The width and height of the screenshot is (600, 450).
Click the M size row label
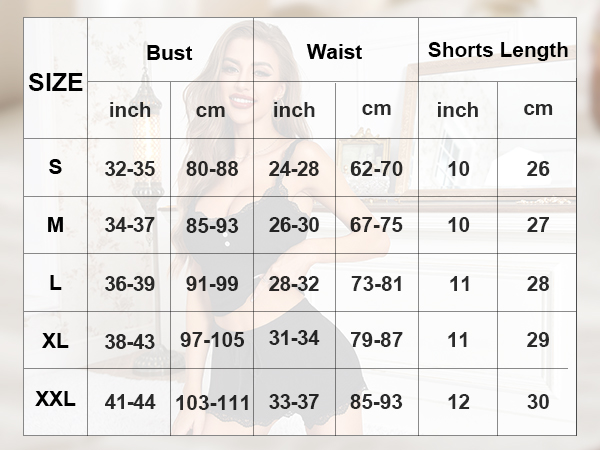[x=55, y=225]
